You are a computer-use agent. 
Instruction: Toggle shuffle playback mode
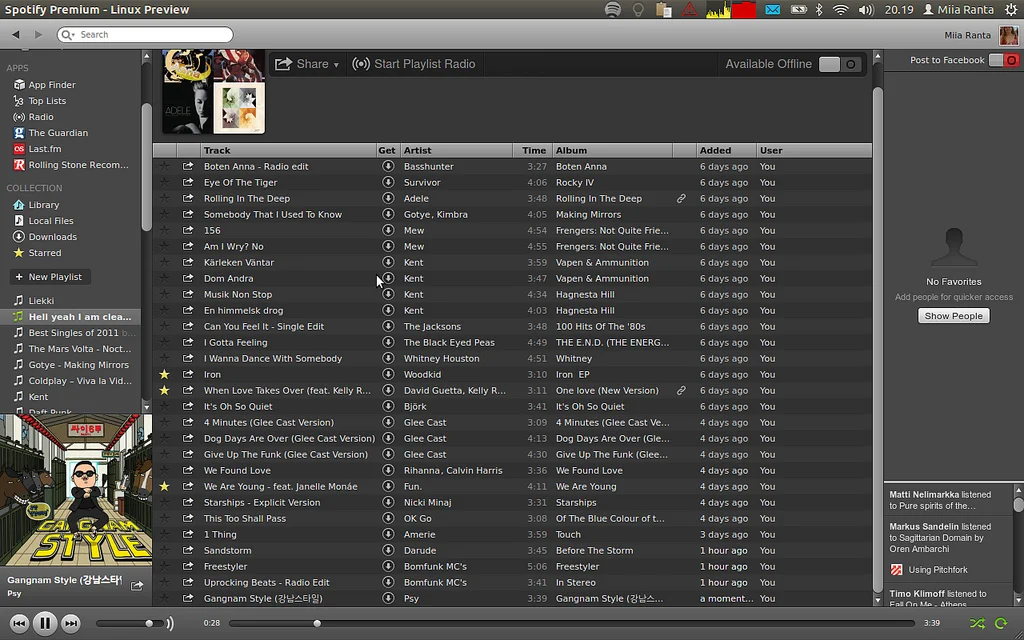click(x=977, y=624)
